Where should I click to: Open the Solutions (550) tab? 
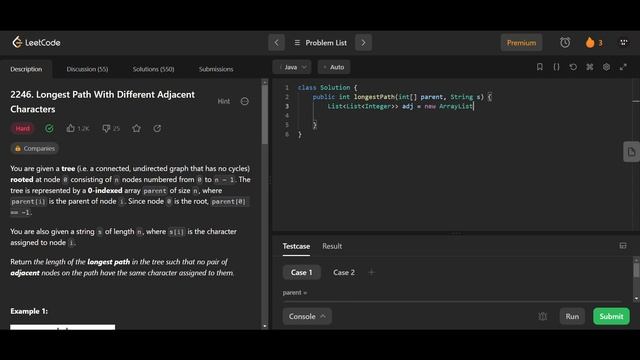point(153,69)
